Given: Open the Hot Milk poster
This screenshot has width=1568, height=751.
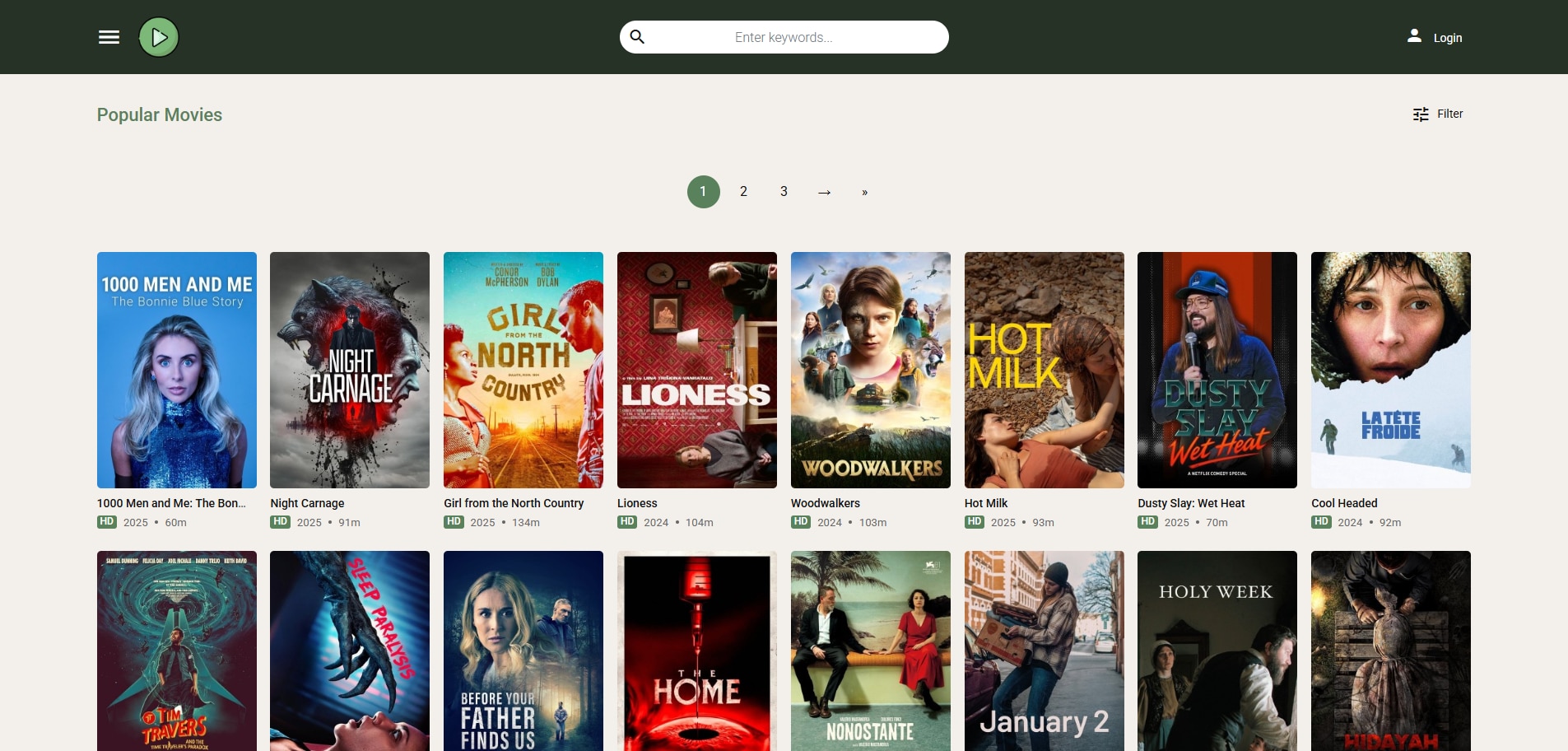Looking at the screenshot, I should [x=1045, y=371].
